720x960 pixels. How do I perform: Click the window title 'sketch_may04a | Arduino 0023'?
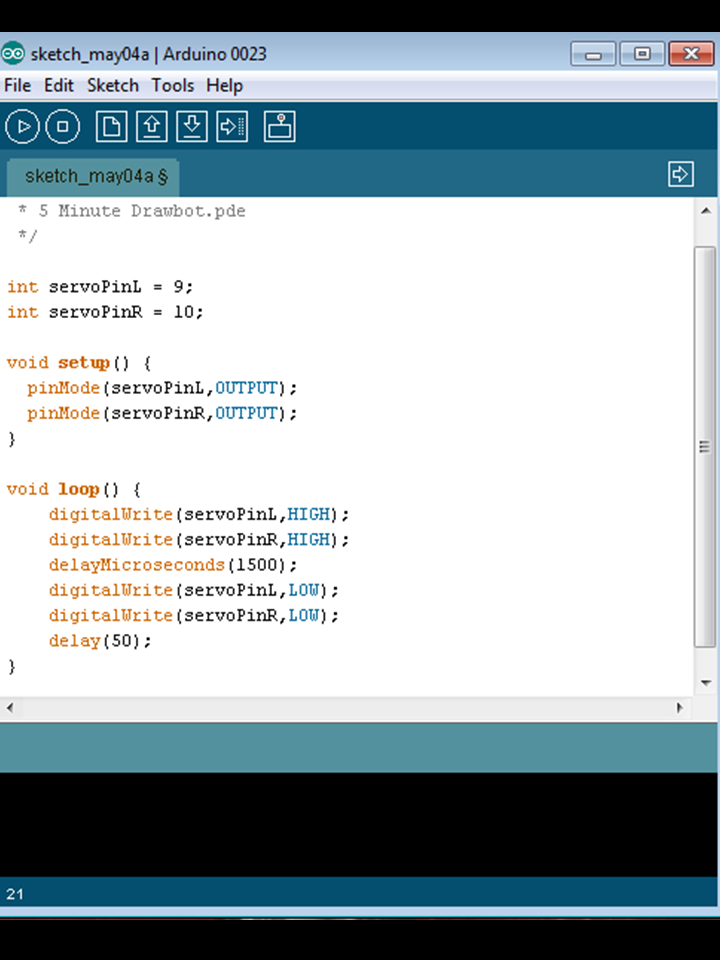(x=149, y=54)
